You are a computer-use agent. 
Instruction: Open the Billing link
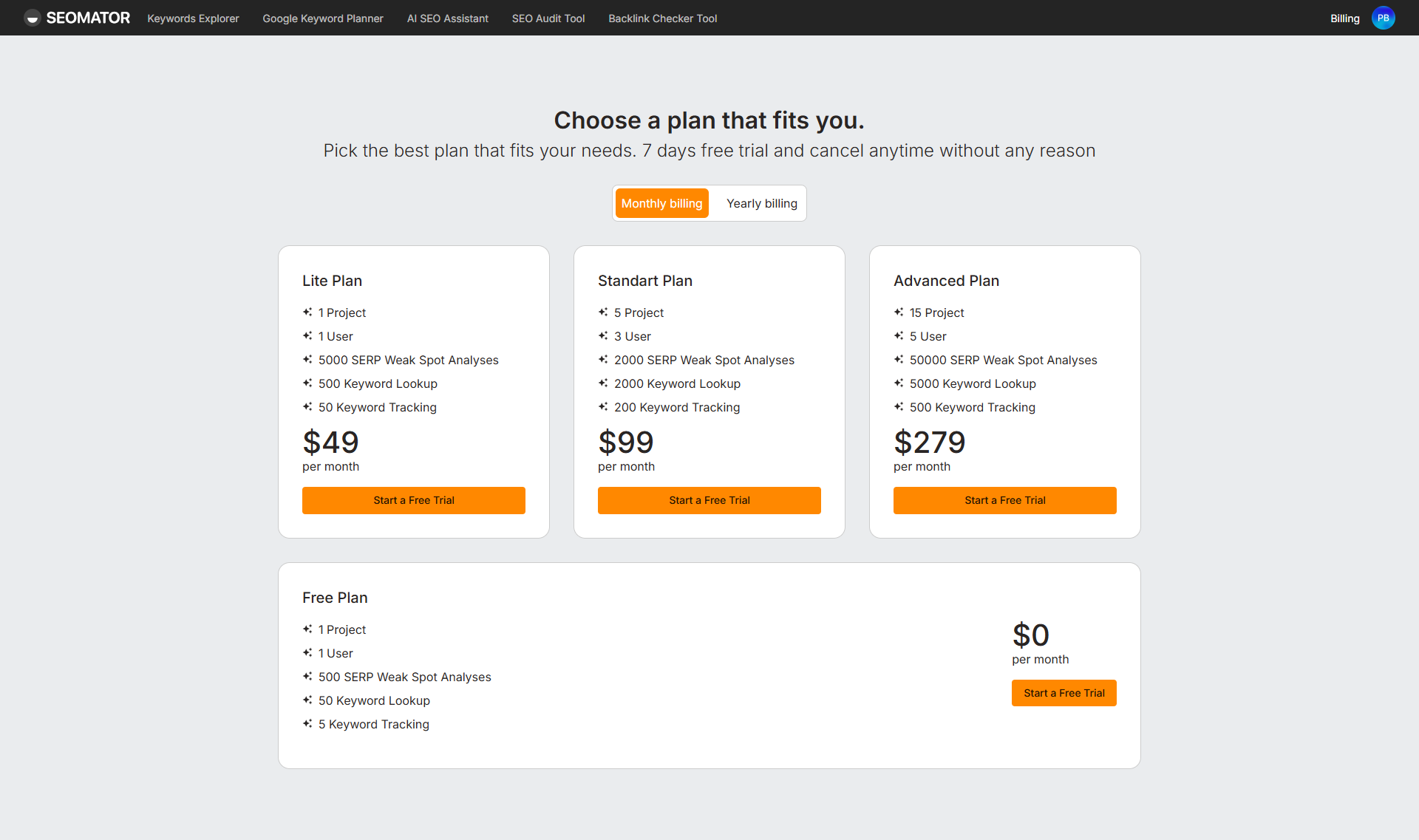pos(1344,18)
